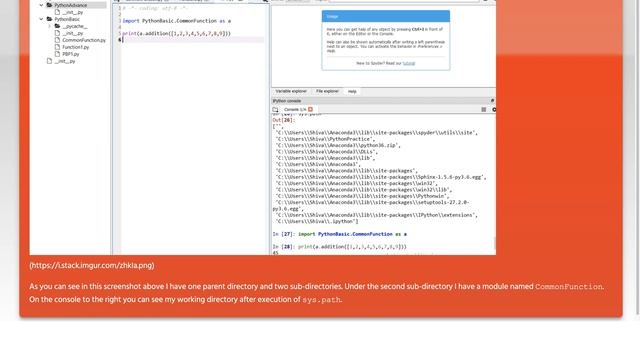Switch to the Help tab
The height and width of the screenshot is (360, 640).
point(352,91)
